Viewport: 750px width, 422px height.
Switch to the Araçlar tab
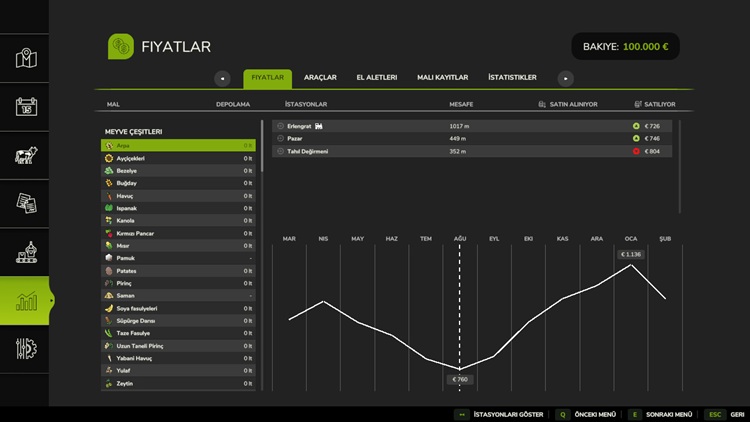pos(320,78)
